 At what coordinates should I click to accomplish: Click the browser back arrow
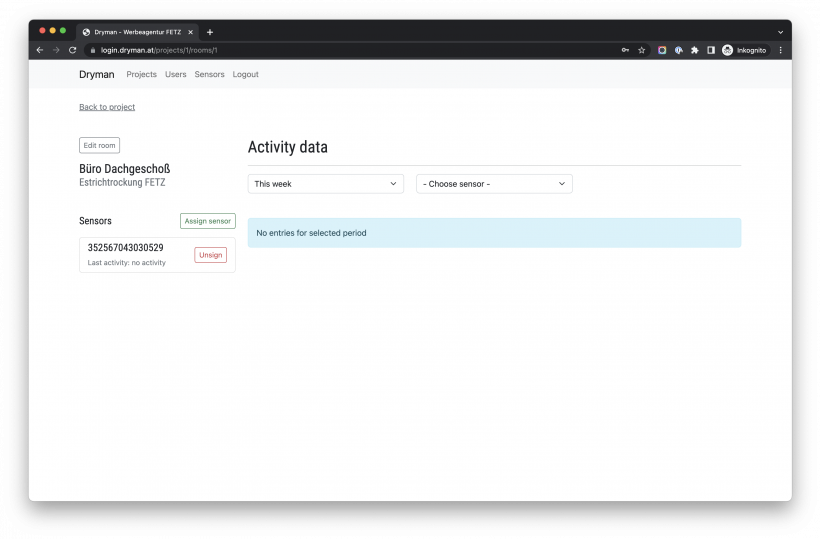(40, 50)
